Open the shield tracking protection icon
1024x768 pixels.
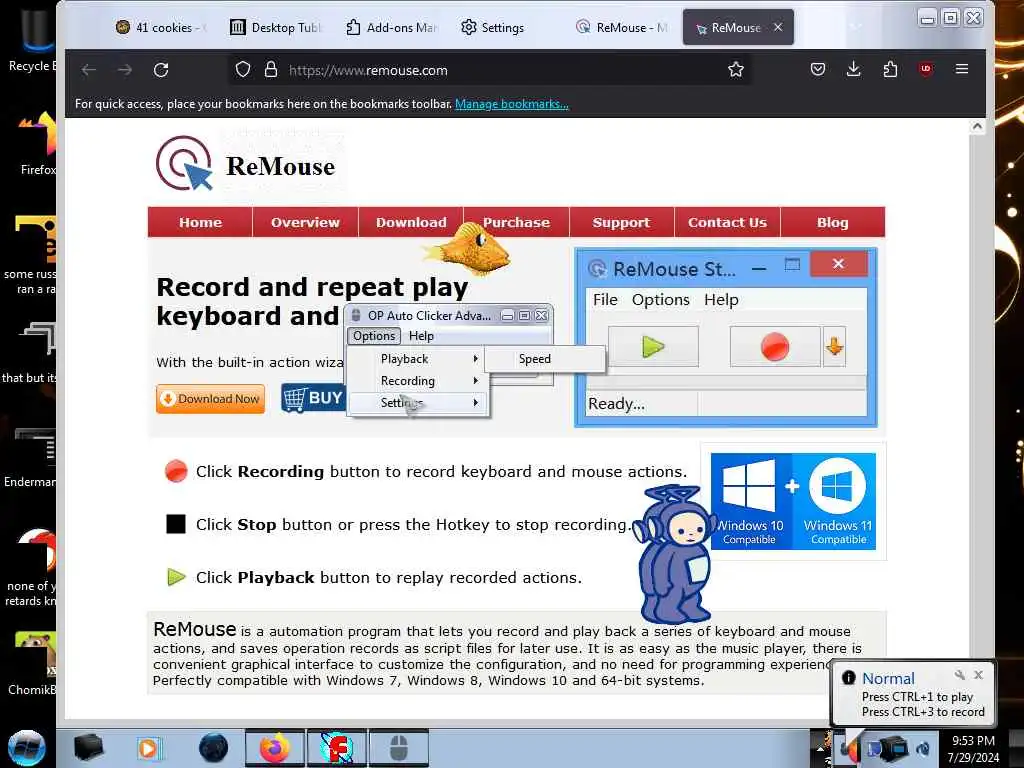[x=243, y=70]
